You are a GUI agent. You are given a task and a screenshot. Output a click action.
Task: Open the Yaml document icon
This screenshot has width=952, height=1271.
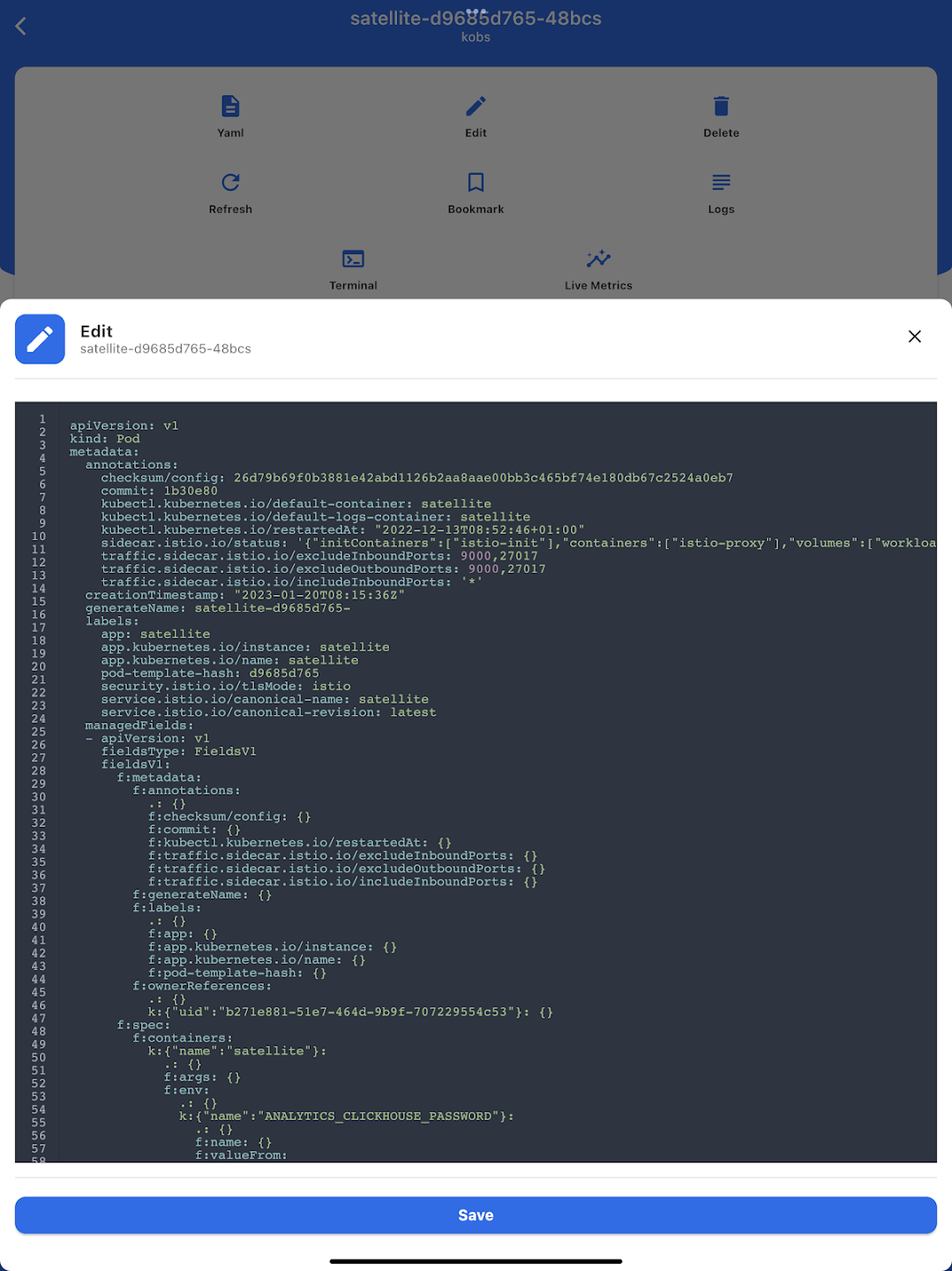tap(230, 106)
